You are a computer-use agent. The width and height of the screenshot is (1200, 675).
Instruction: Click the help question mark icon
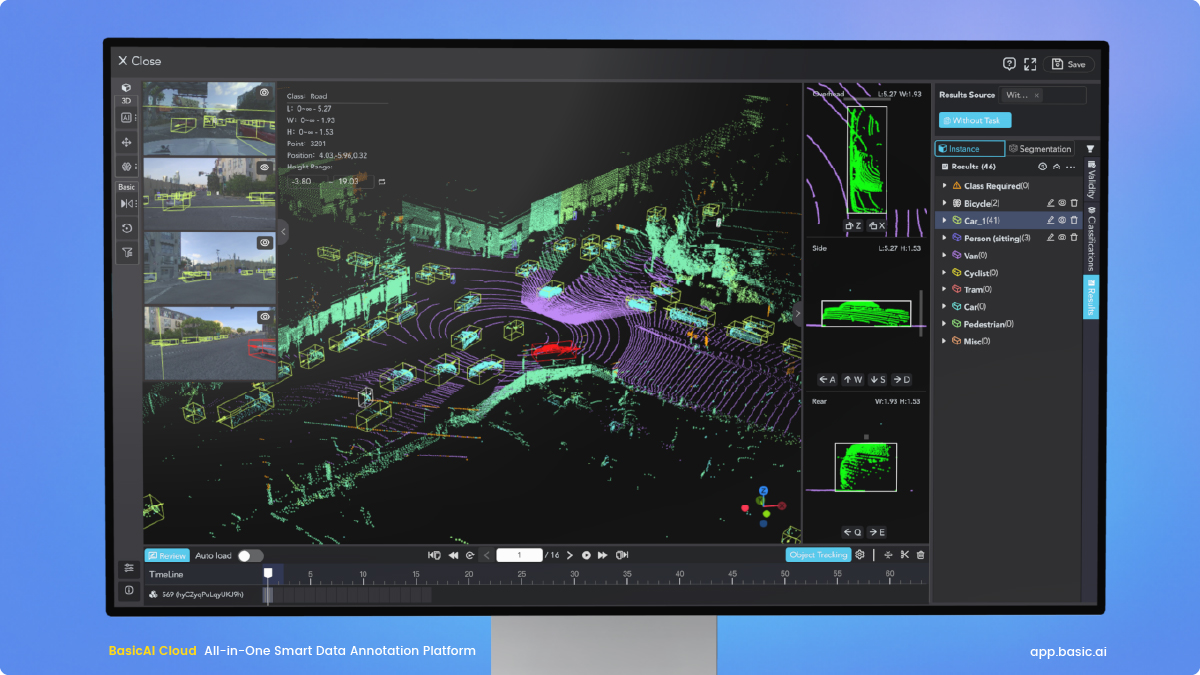[1009, 64]
